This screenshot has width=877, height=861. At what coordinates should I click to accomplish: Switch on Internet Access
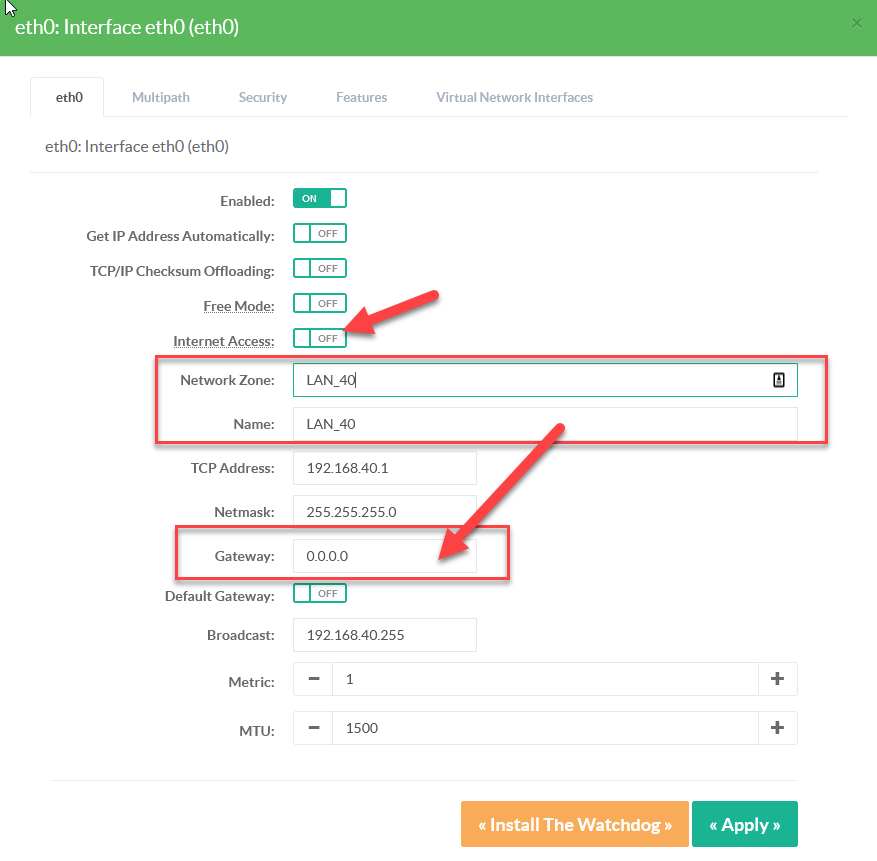319,338
